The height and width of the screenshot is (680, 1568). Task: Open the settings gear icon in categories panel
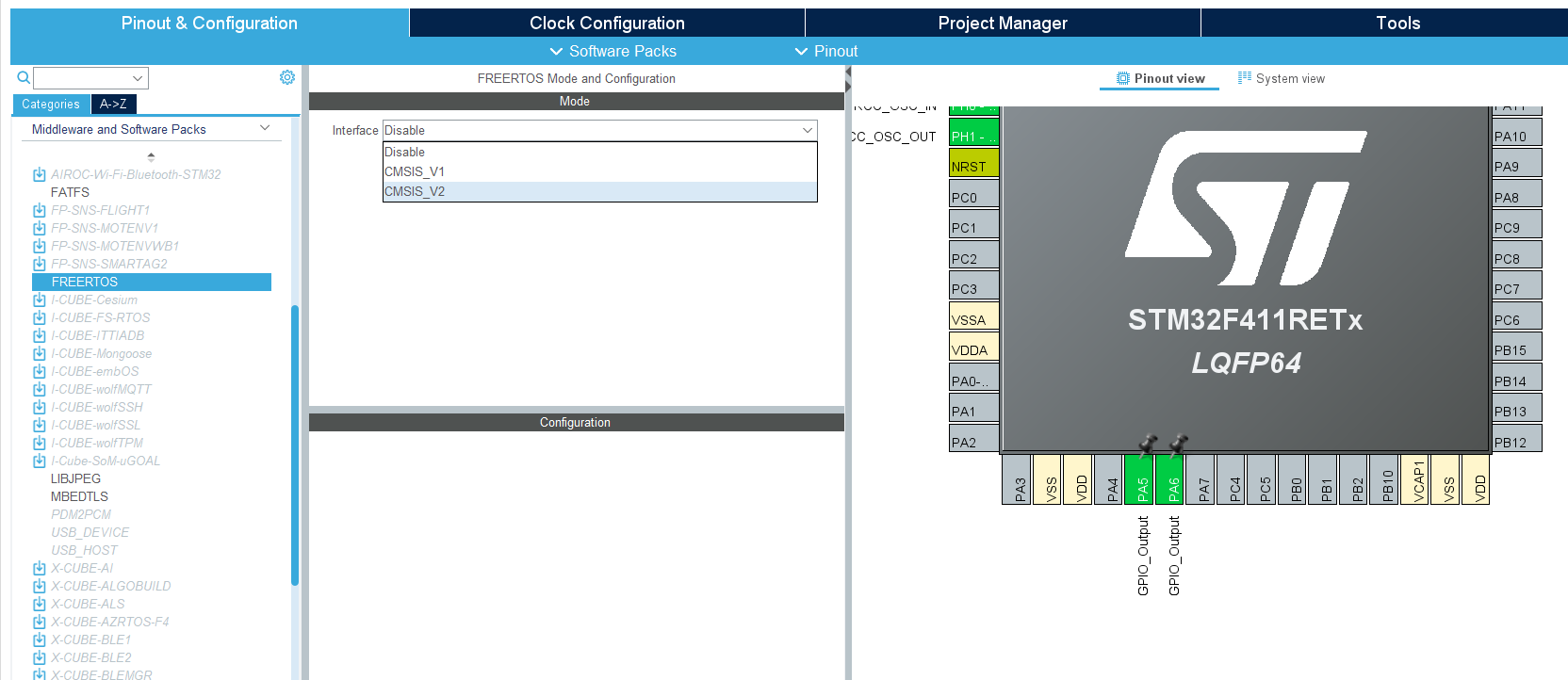287,77
